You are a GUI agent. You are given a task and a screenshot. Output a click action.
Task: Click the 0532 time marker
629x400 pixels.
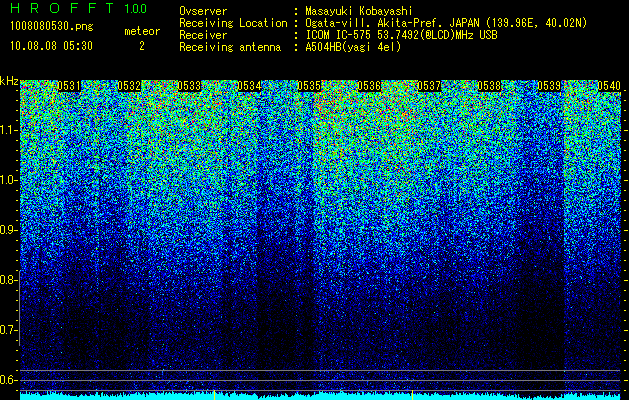129,86
